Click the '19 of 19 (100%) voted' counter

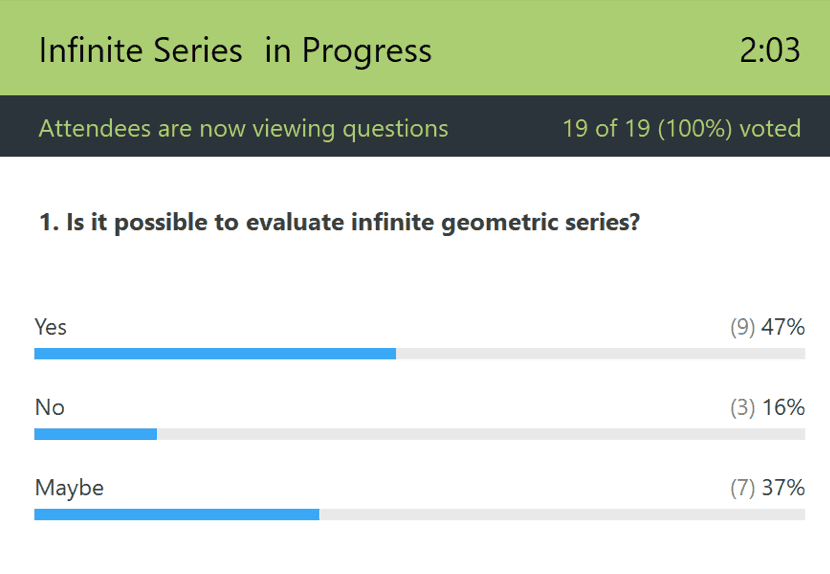[x=681, y=128]
